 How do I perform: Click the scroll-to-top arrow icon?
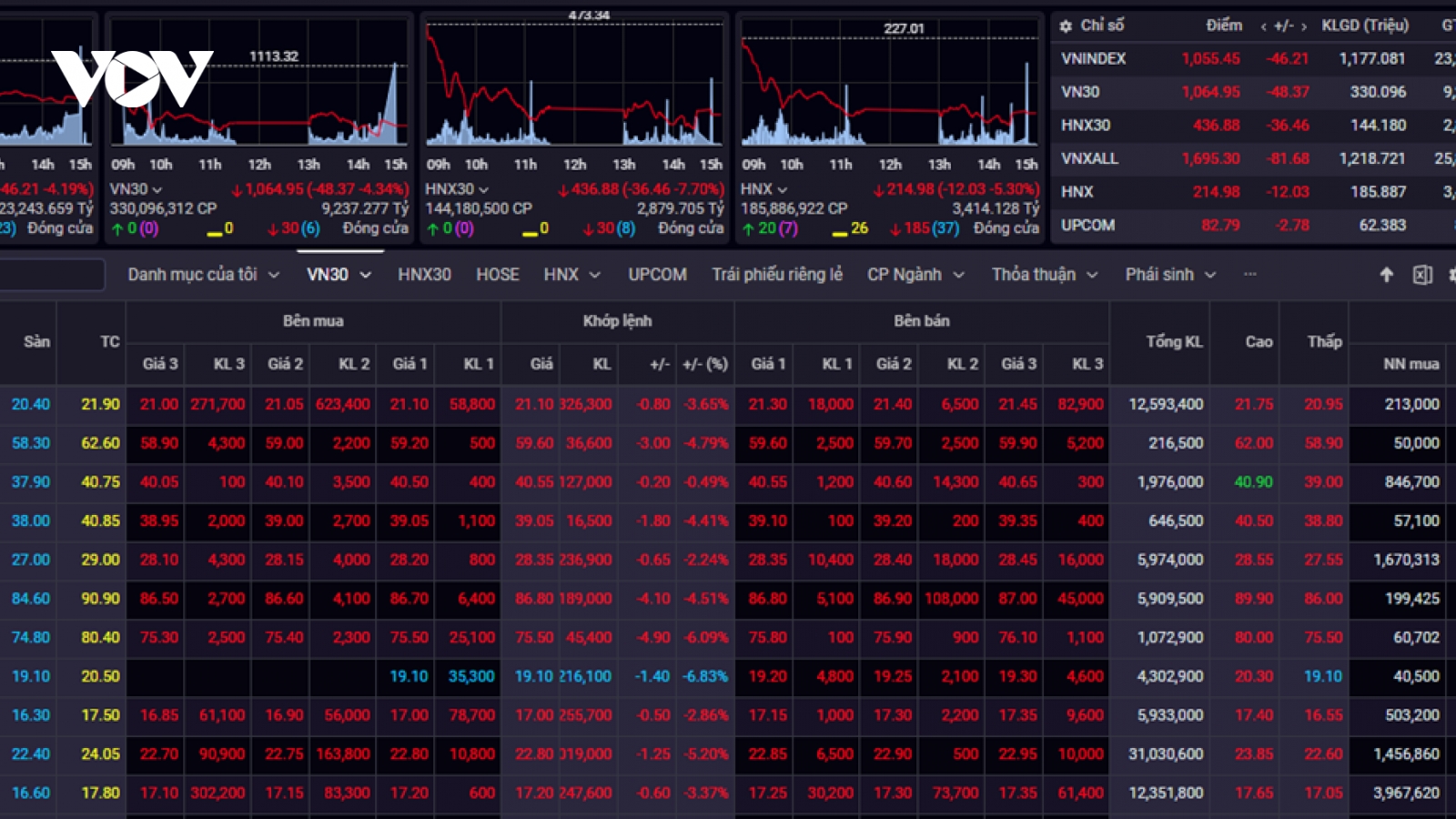(1386, 275)
